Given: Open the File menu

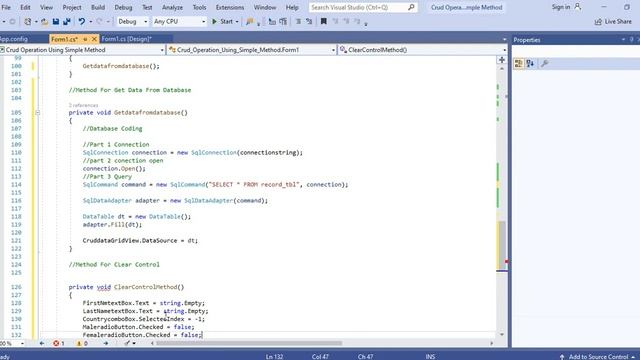Looking at the screenshot, I should point(6,7).
